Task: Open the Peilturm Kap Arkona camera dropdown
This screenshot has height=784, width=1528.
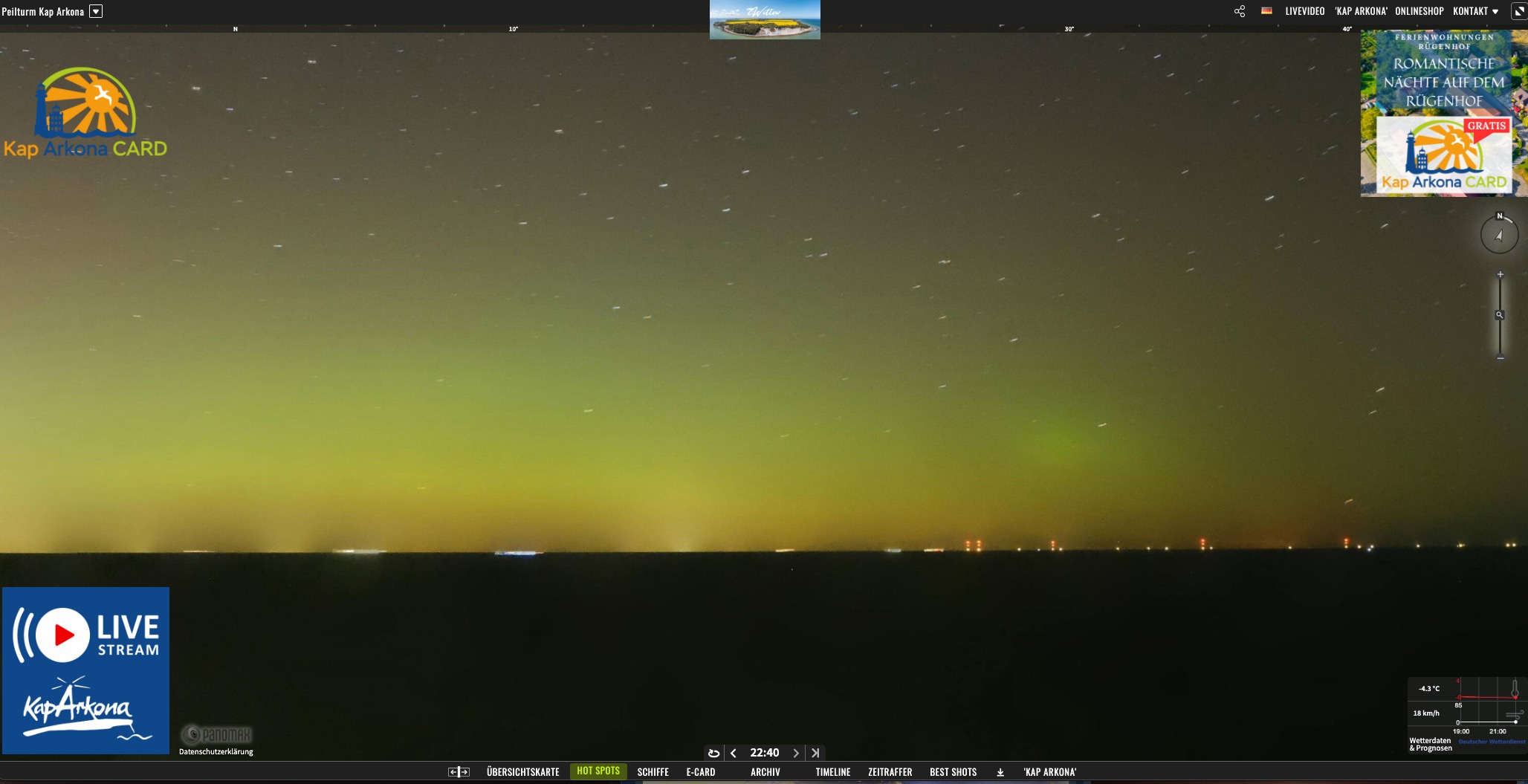Action: coord(96,11)
